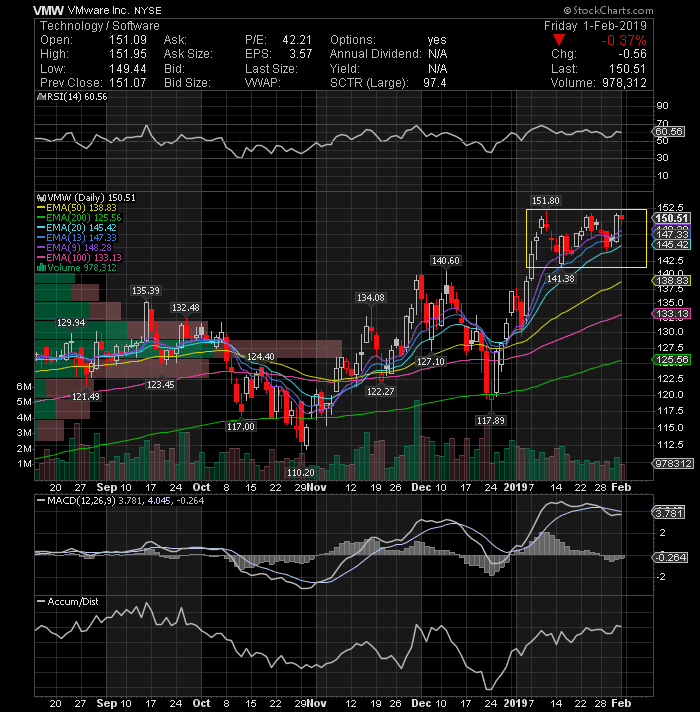Click the red -0.37% percent change
Image resolution: width=700 pixels, height=712 pixels.
pos(623,40)
